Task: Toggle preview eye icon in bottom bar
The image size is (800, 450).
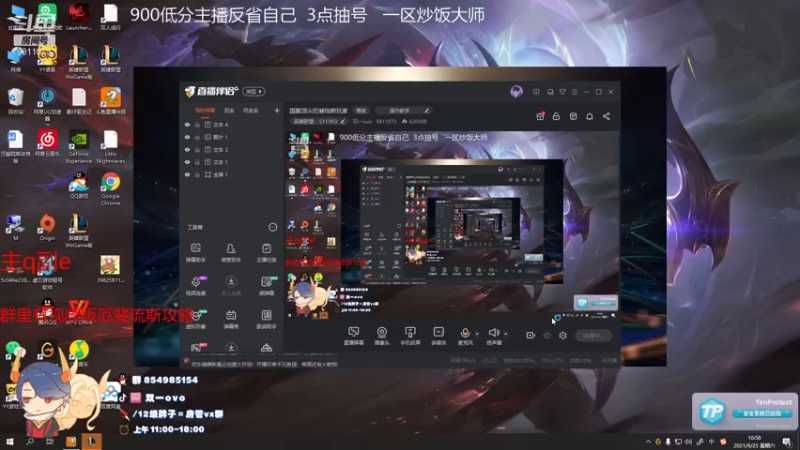Action: pyautogui.click(x=547, y=335)
